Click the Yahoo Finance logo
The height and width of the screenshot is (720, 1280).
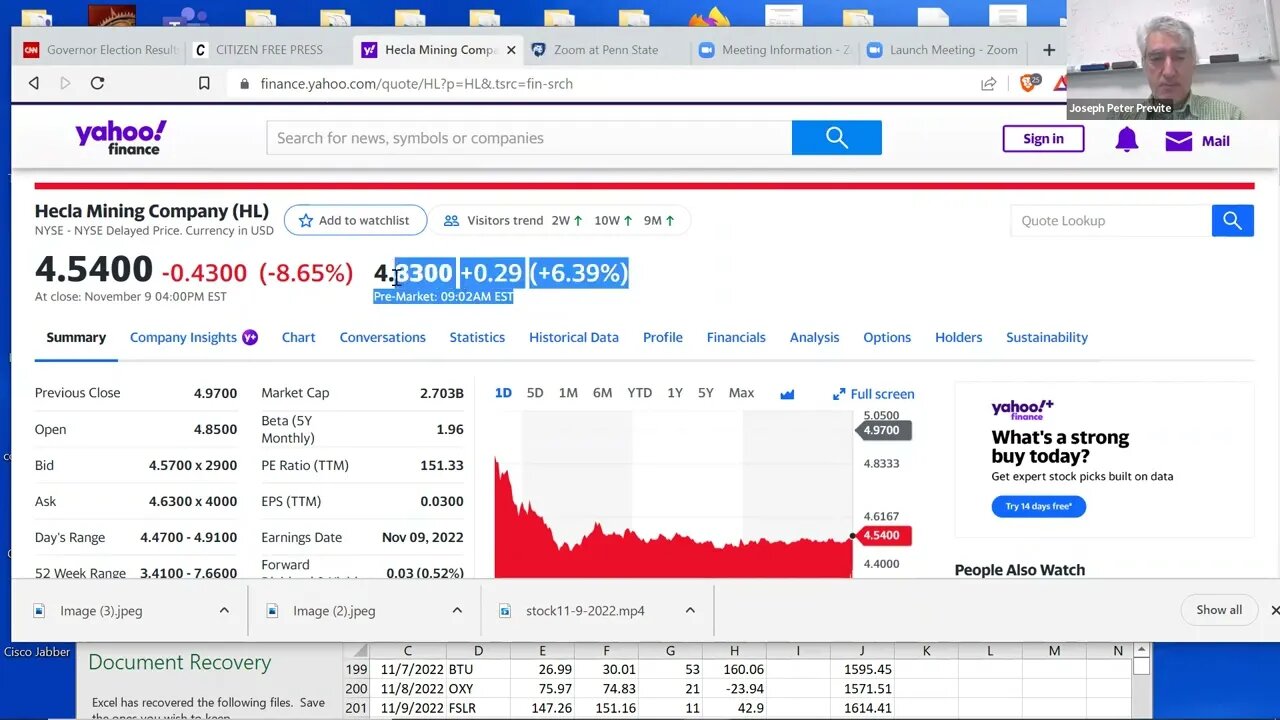(120, 138)
